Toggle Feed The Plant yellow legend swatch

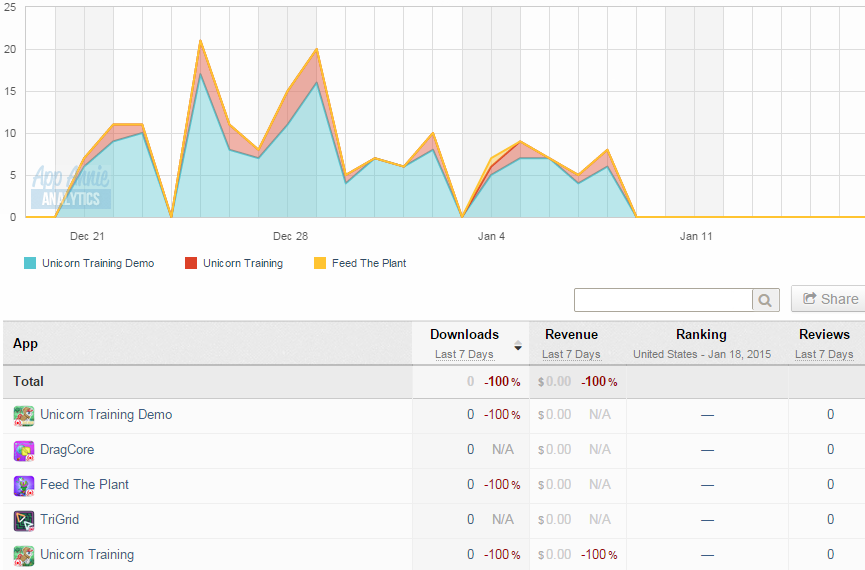pyautogui.click(x=320, y=263)
